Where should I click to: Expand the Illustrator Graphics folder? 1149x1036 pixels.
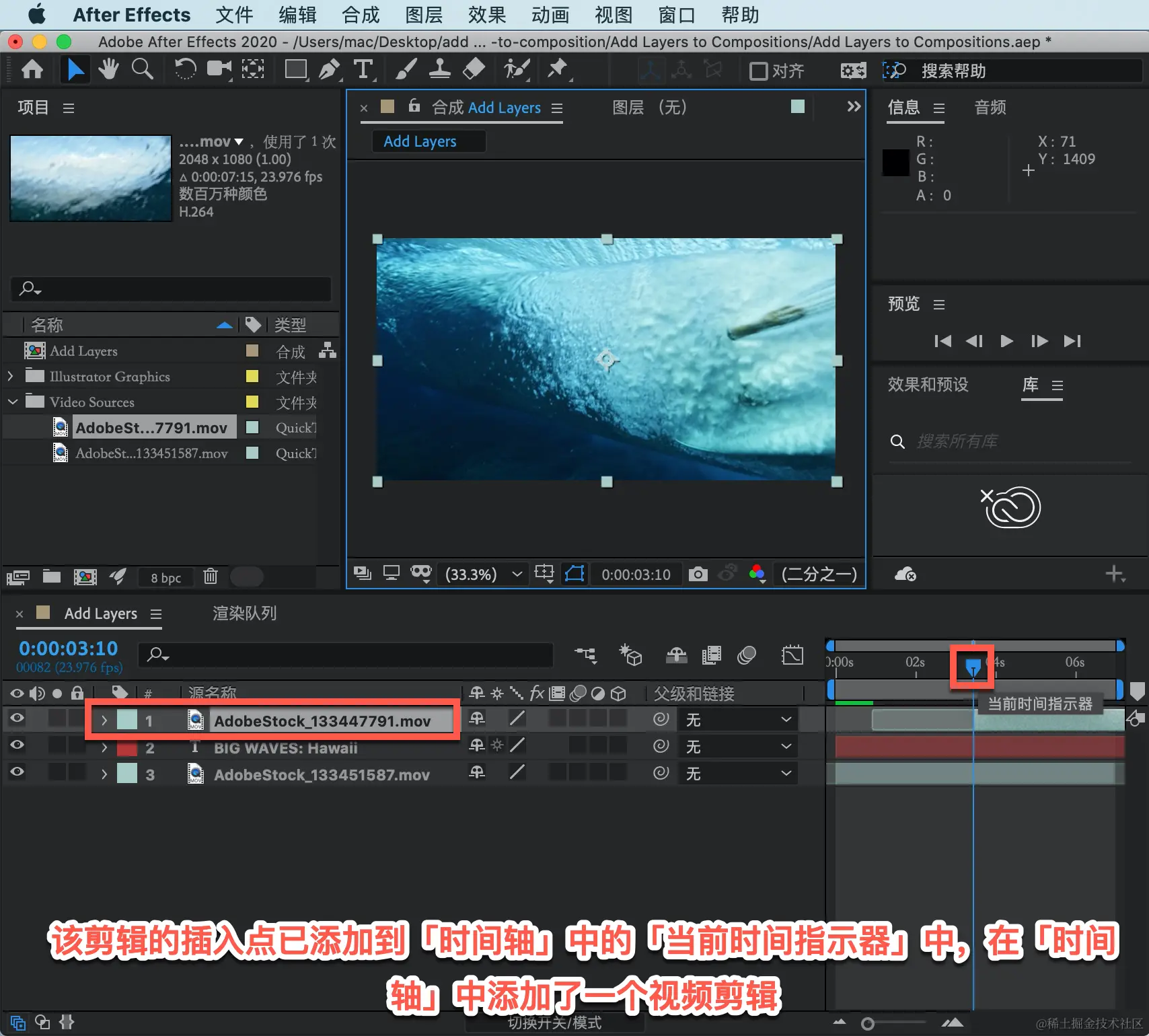(x=10, y=376)
